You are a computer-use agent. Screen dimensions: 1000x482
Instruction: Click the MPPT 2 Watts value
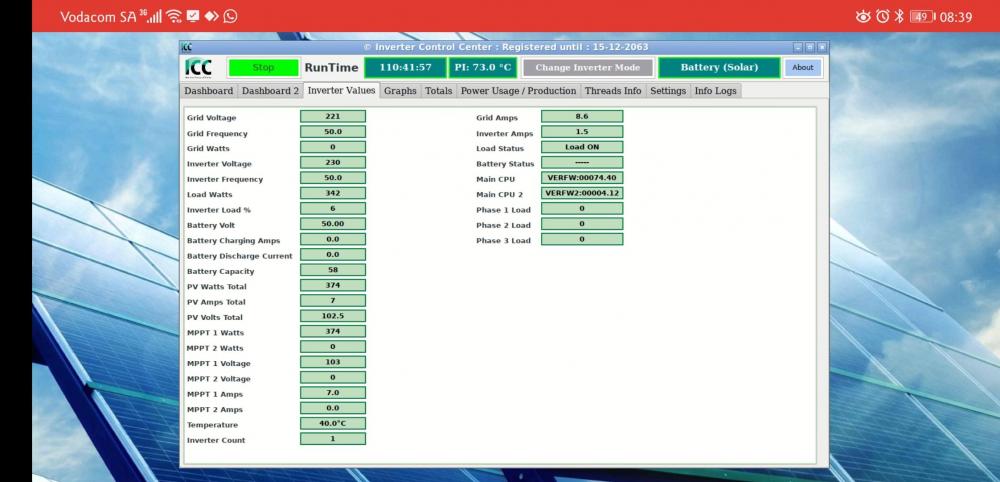coord(333,347)
